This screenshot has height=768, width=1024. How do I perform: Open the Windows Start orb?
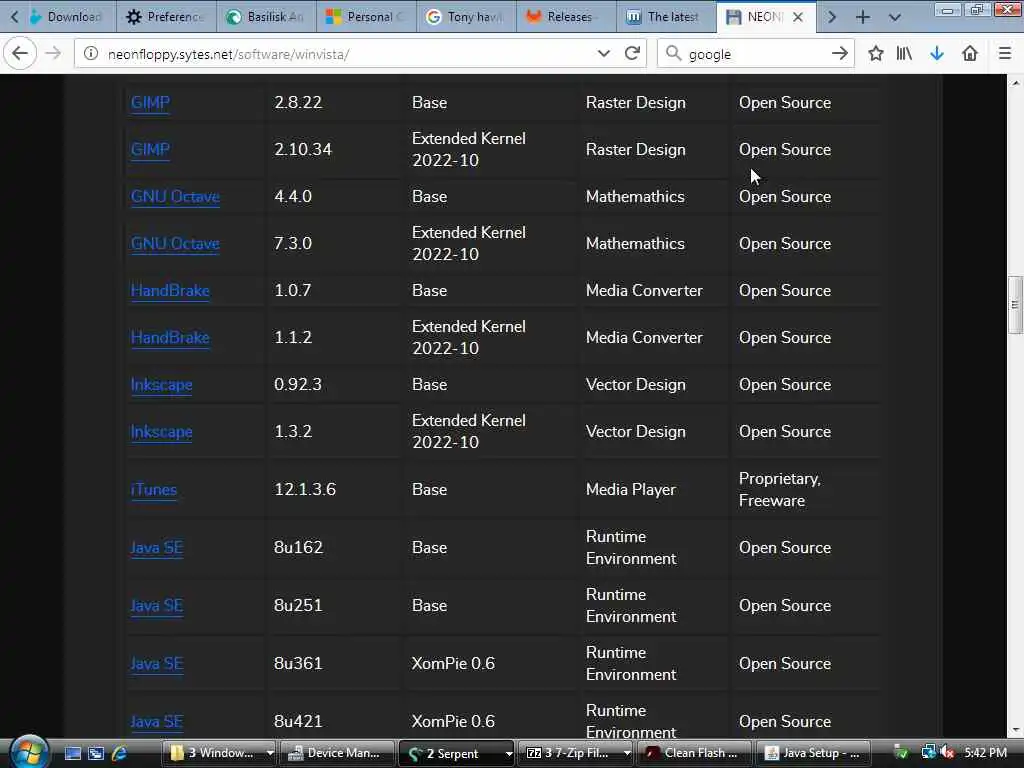point(29,752)
